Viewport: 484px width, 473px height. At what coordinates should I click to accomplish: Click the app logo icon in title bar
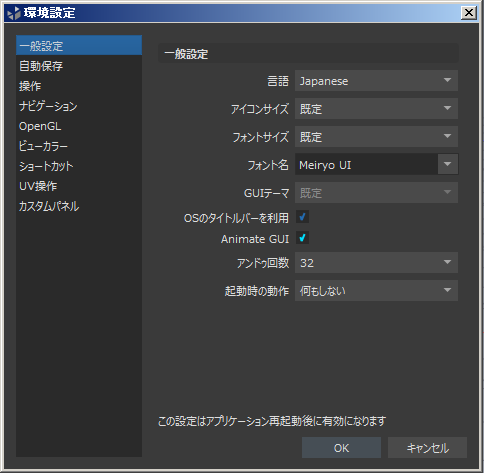click(x=14, y=13)
